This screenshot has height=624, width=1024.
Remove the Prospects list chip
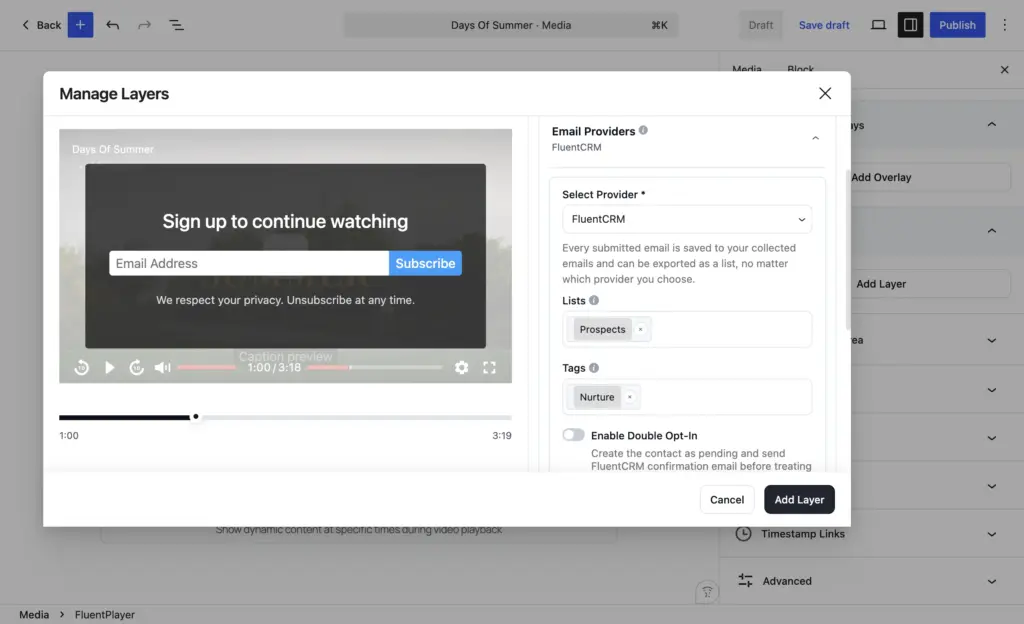641,330
